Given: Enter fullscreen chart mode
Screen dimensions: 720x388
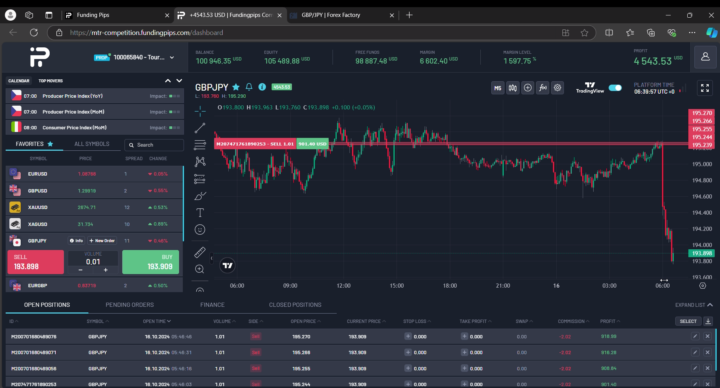Looking at the screenshot, I should 705,88.
